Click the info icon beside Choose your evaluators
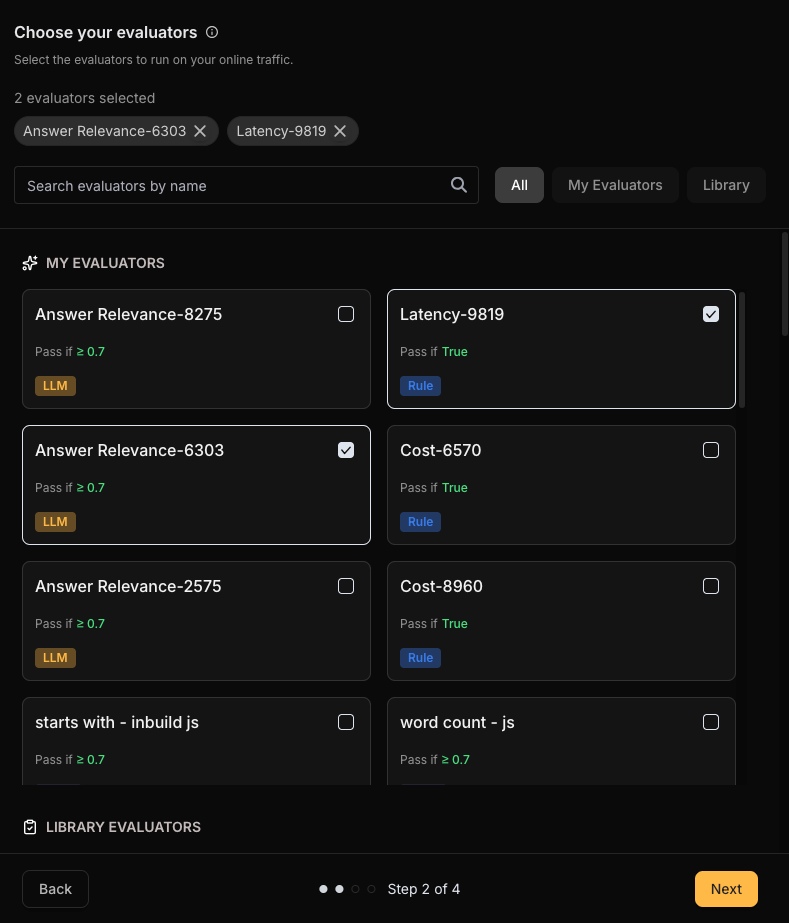The height and width of the screenshot is (923, 789). 212,32
